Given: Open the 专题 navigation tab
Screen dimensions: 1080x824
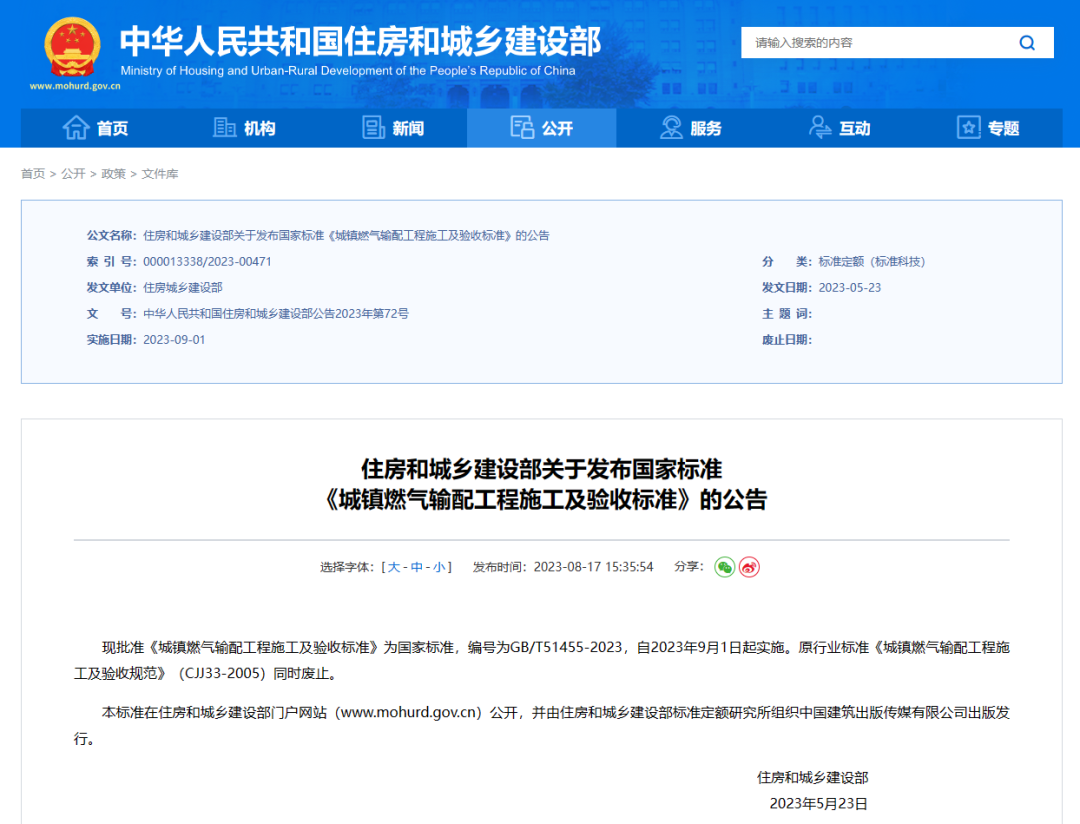Looking at the screenshot, I should [988, 127].
